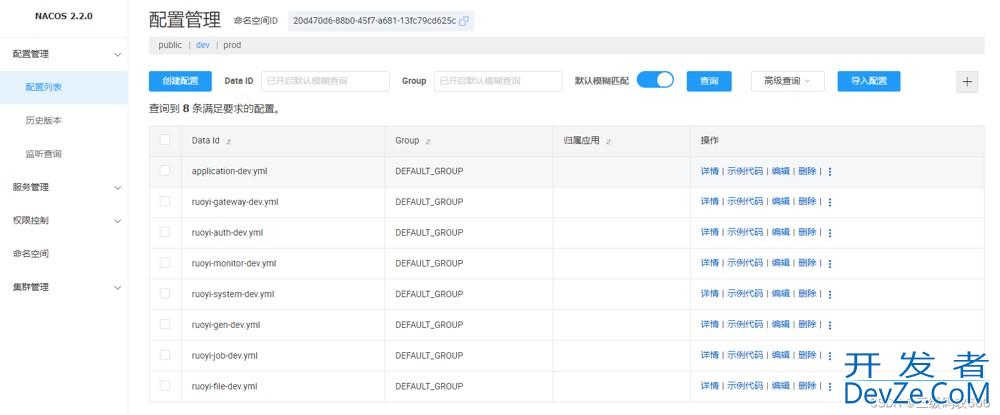The width and height of the screenshot is (1000, 415).
Task: Sort table by the Group column icon
Action: click(428, 141)
